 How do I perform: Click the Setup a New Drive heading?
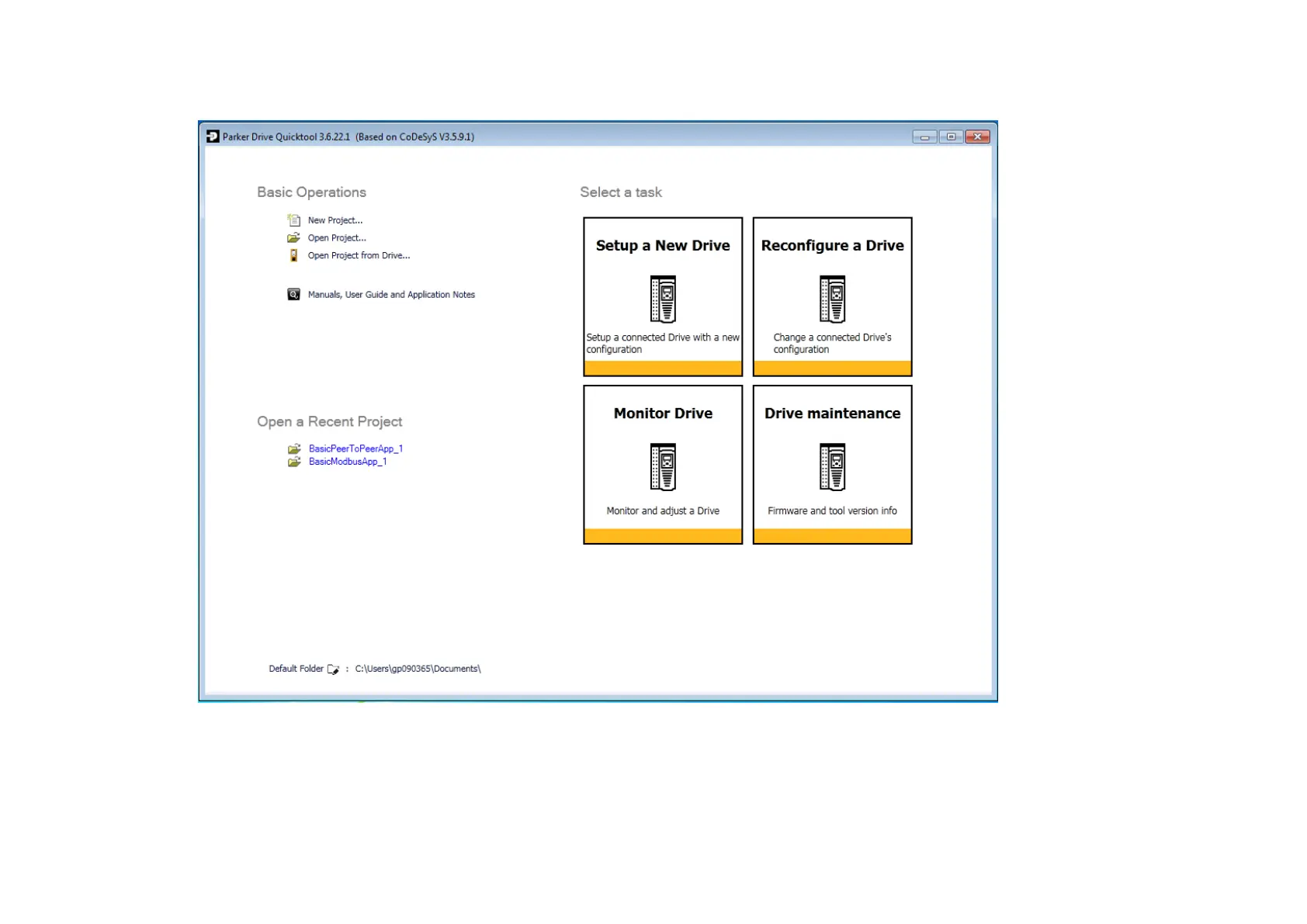point(663,245)
